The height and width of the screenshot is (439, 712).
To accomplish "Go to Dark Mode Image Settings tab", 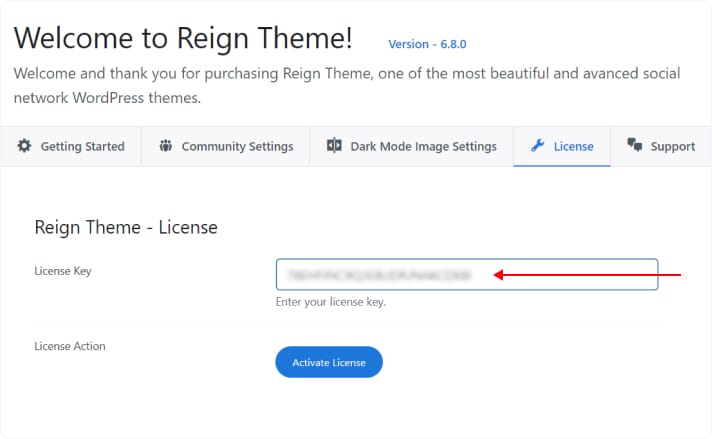I will click(x=423, y=146).
